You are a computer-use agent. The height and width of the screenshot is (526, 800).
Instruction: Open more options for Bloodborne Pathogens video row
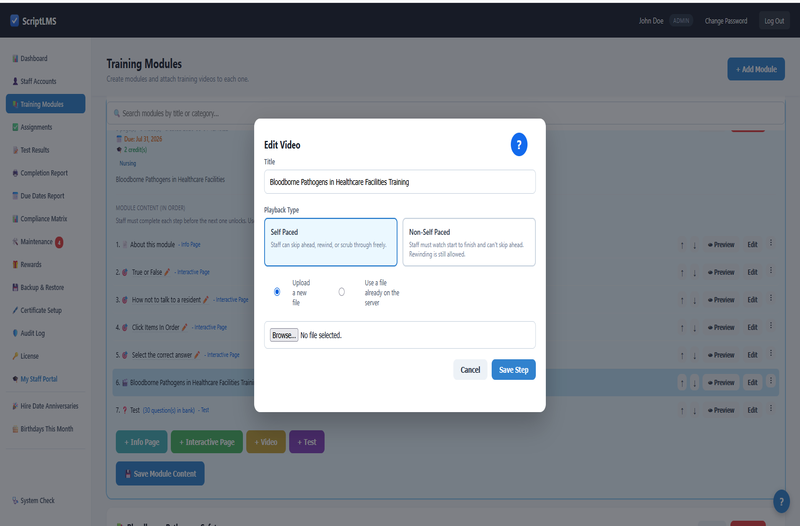[771, 381]
